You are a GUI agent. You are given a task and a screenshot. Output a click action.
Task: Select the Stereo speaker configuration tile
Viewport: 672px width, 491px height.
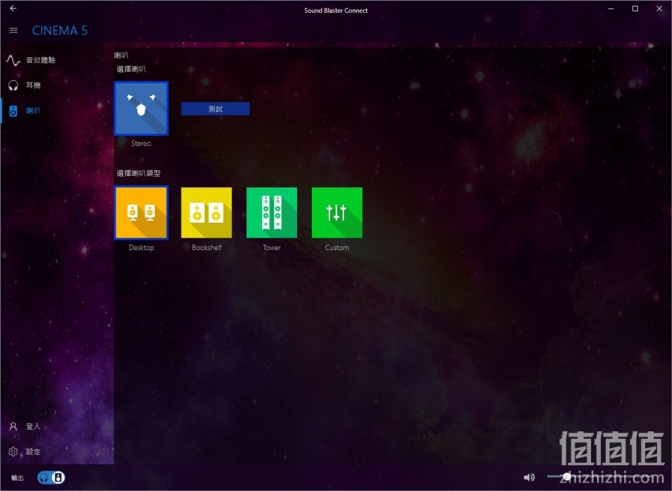[x=141, y=108]
